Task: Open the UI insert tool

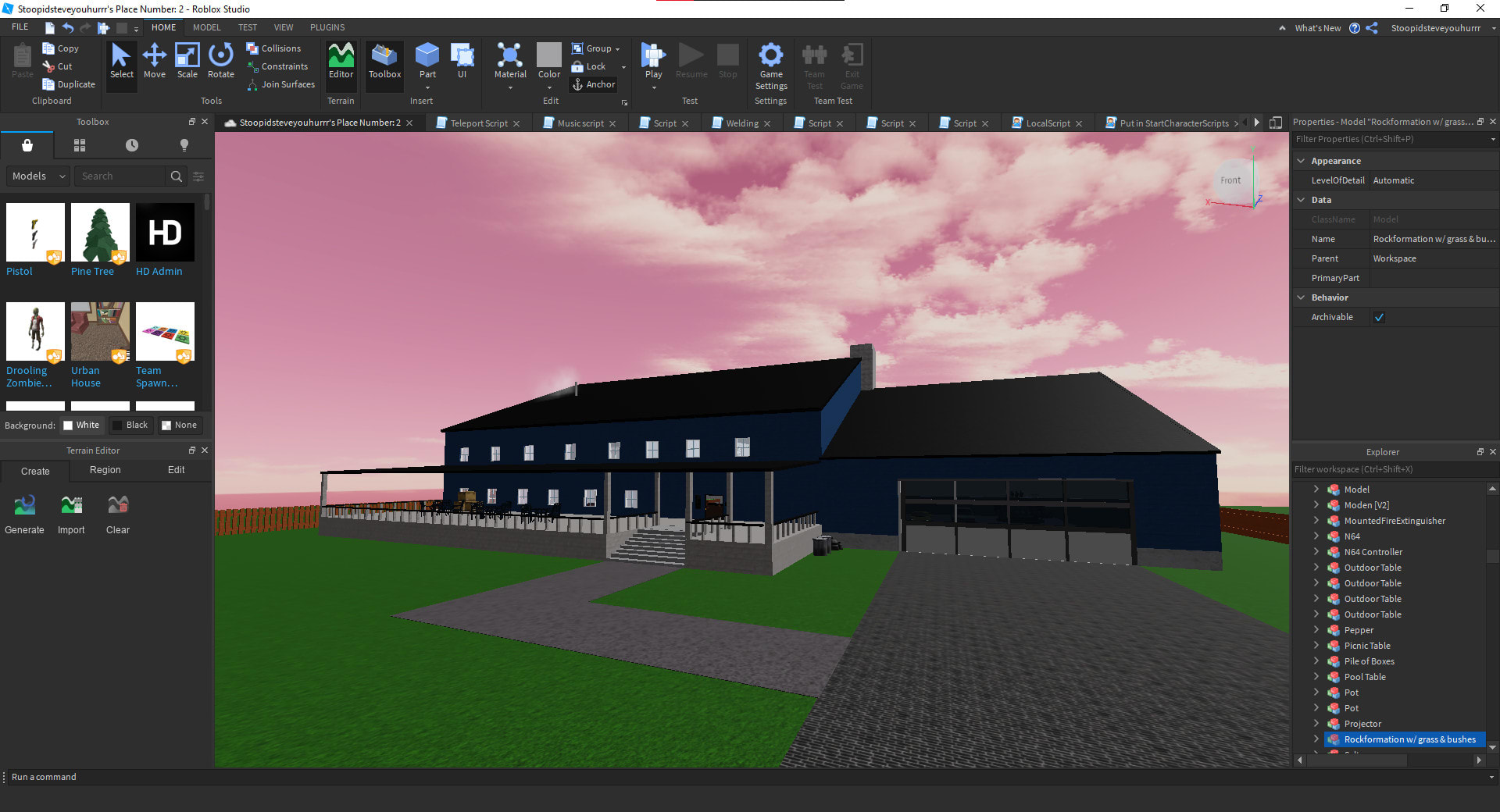Action: pos(462,61)
